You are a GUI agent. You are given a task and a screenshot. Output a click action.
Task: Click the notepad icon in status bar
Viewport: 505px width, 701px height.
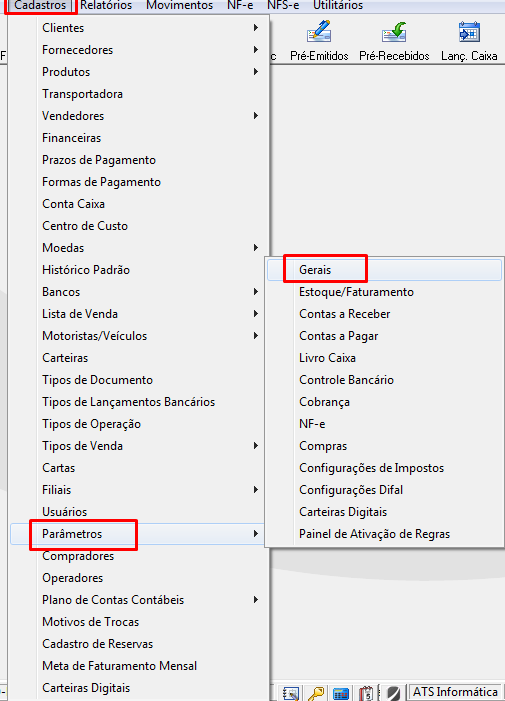click(x=291, y=693)
